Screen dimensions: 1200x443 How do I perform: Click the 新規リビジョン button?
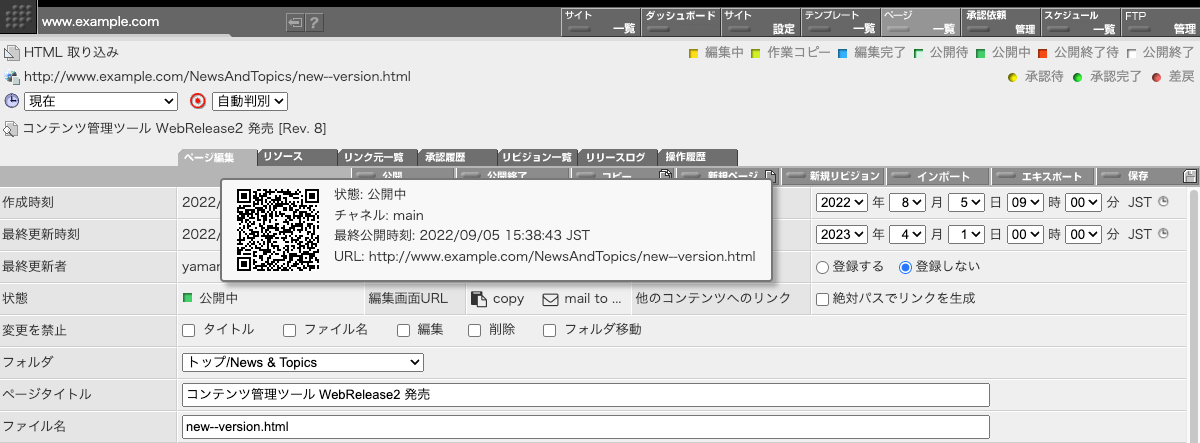click(833, 176)
